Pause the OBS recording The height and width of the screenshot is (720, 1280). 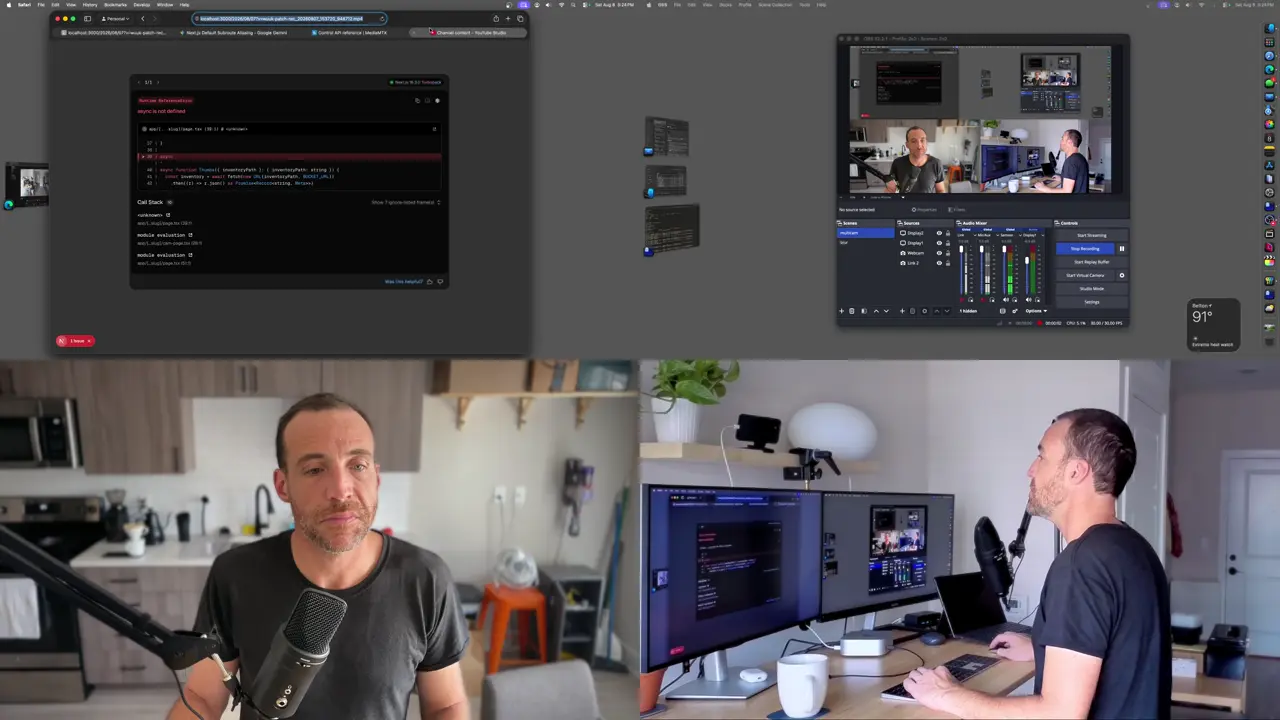pyautogui.click(x=1122, y=249)
